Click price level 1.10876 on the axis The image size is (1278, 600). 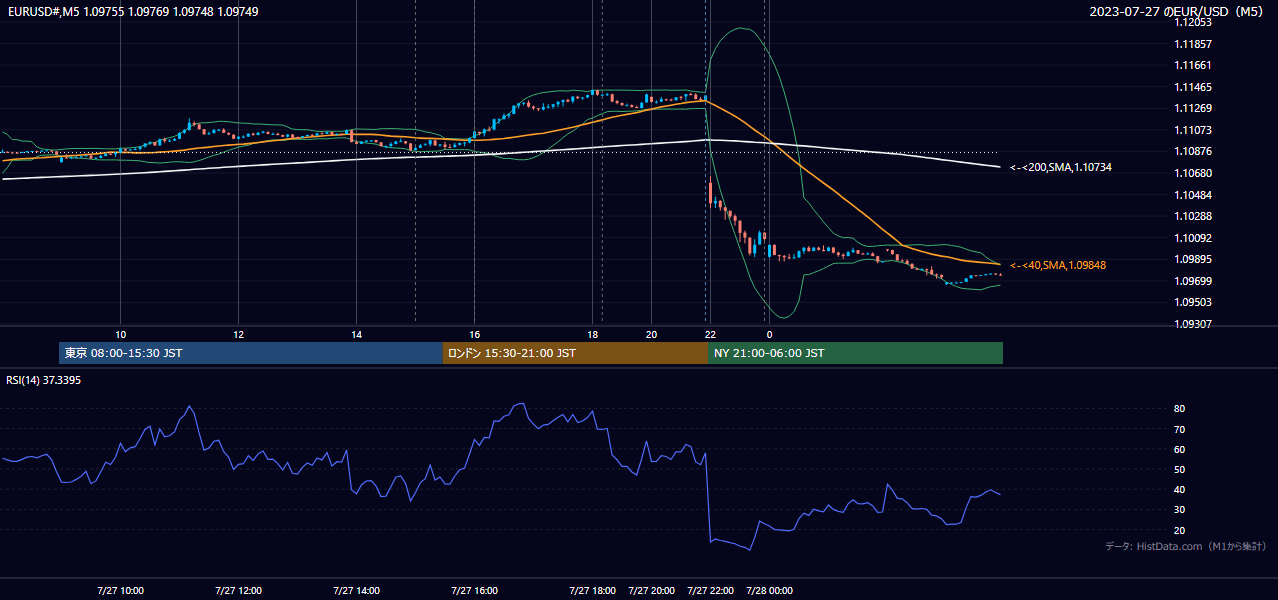coord(1194,151)
